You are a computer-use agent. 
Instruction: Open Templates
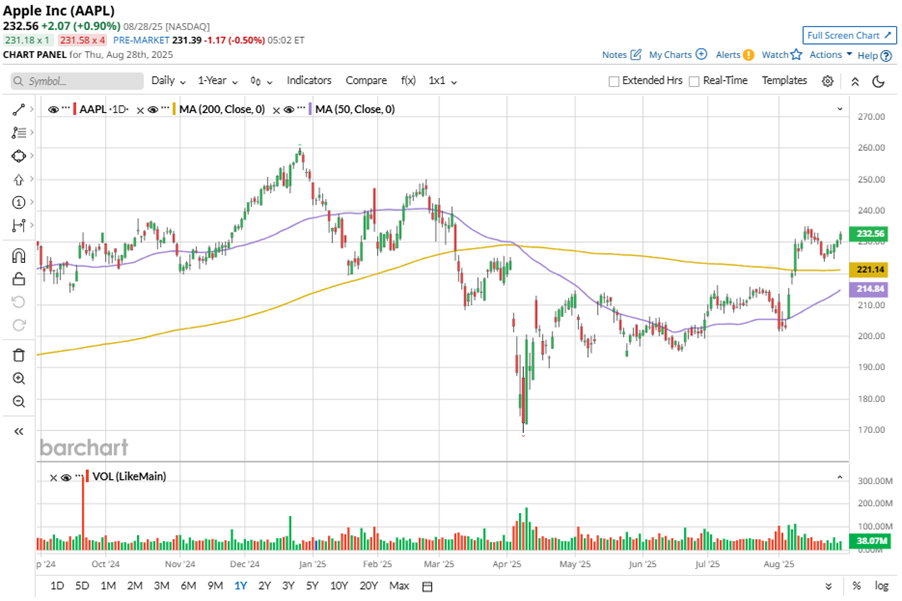pos(784,81)
